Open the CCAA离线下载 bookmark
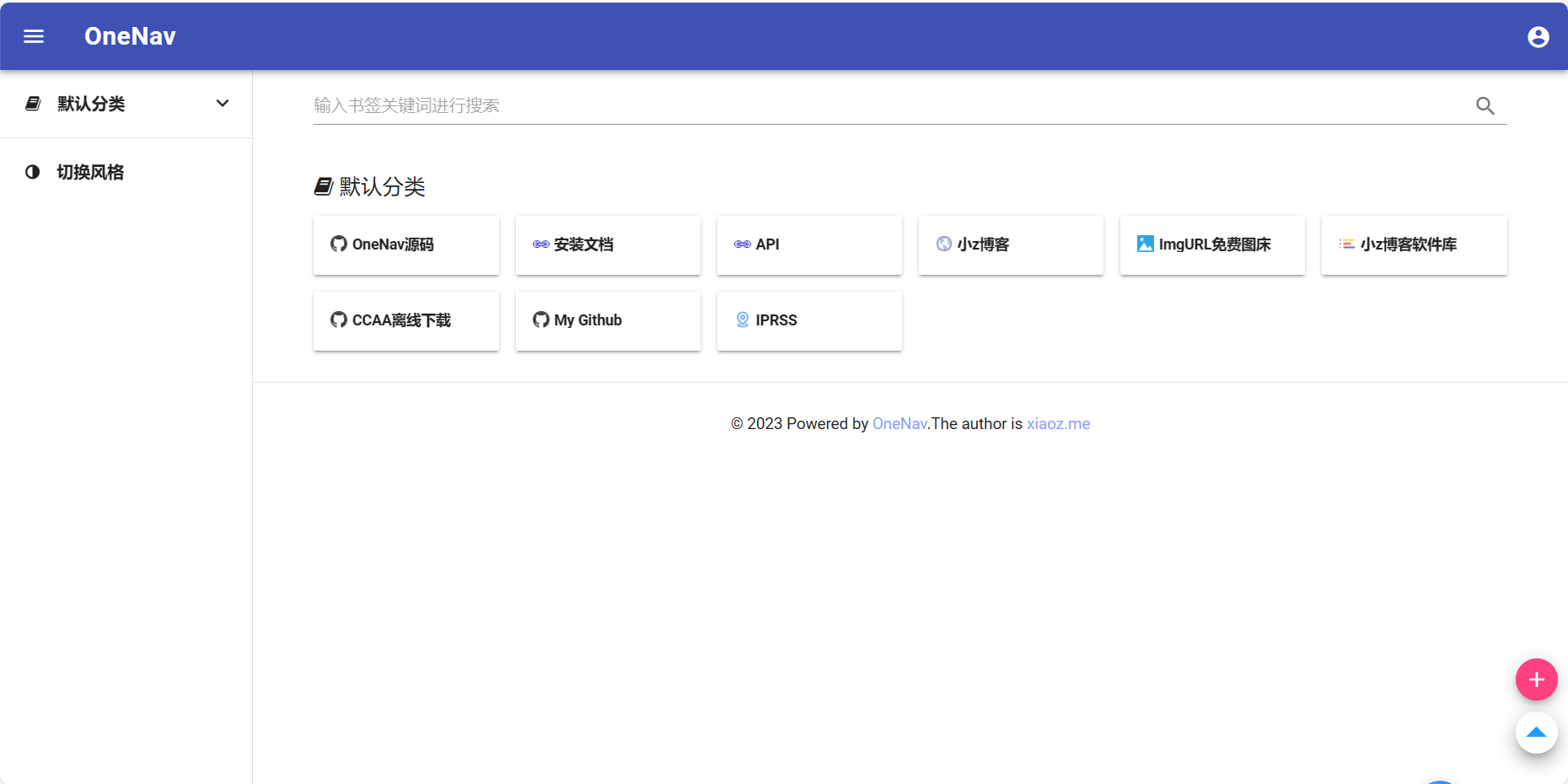This screenshot has height=784, width=1568. 406,321
